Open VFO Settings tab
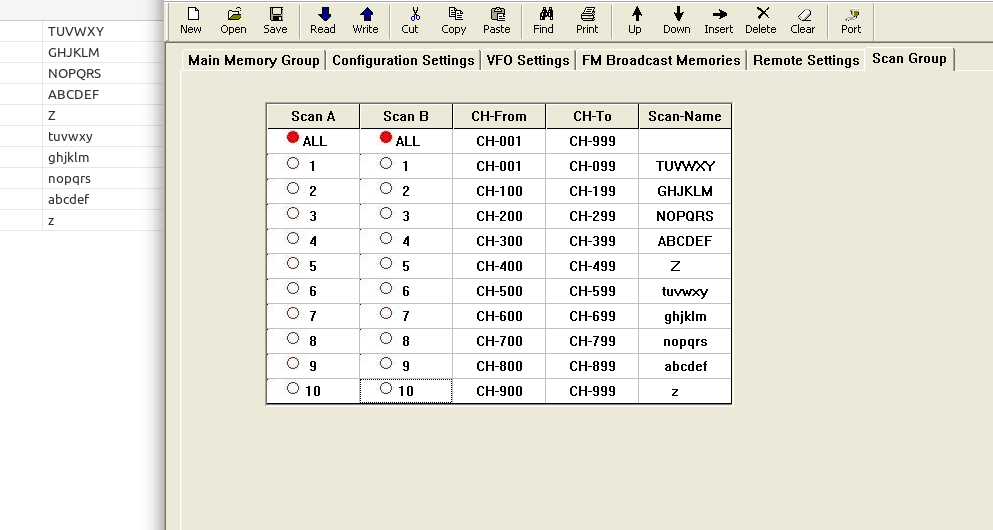Image resolution: width=993 pixels, height=530 pixels. coord(528,60)
